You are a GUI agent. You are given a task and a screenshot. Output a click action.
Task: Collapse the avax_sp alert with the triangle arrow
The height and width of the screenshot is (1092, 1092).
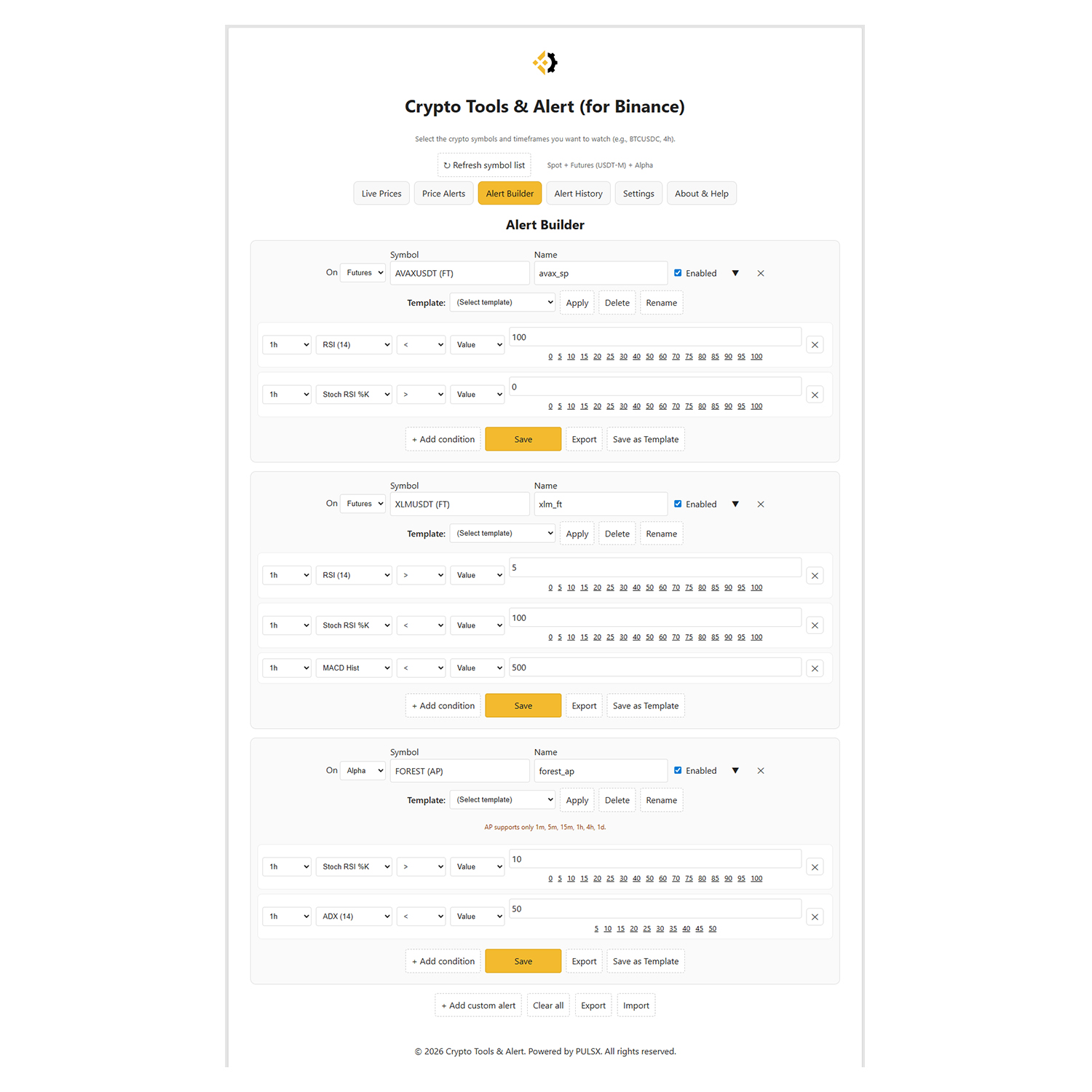point(735,274)
